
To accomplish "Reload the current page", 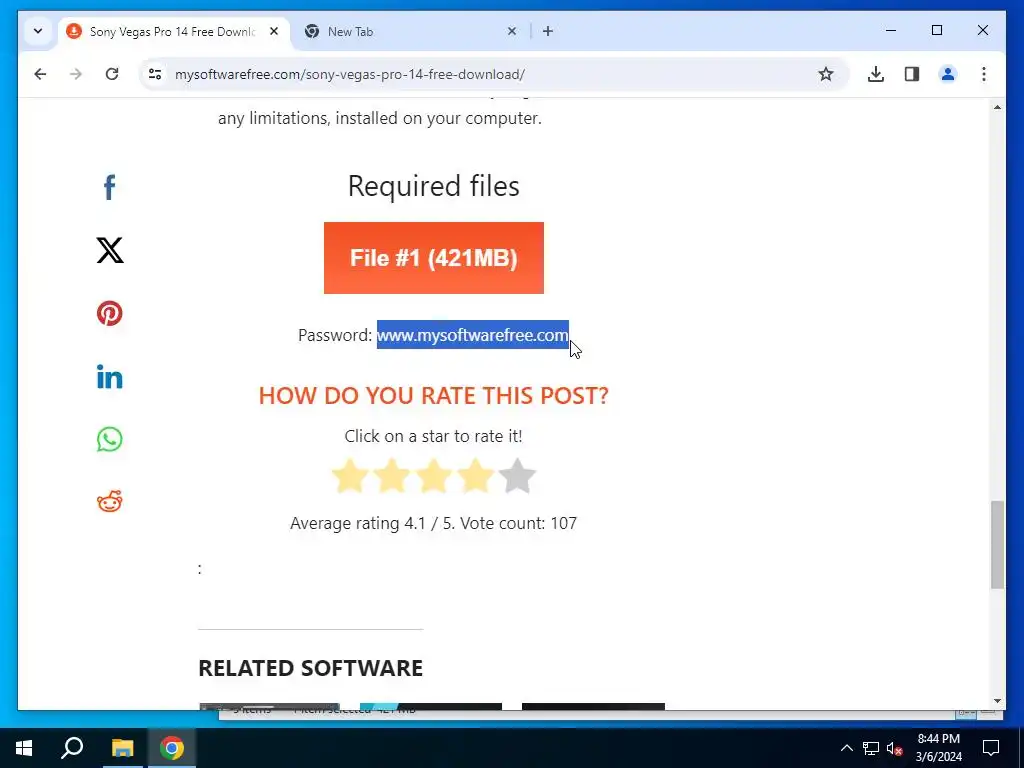I will pyautogui.click(x=112, y=74).
